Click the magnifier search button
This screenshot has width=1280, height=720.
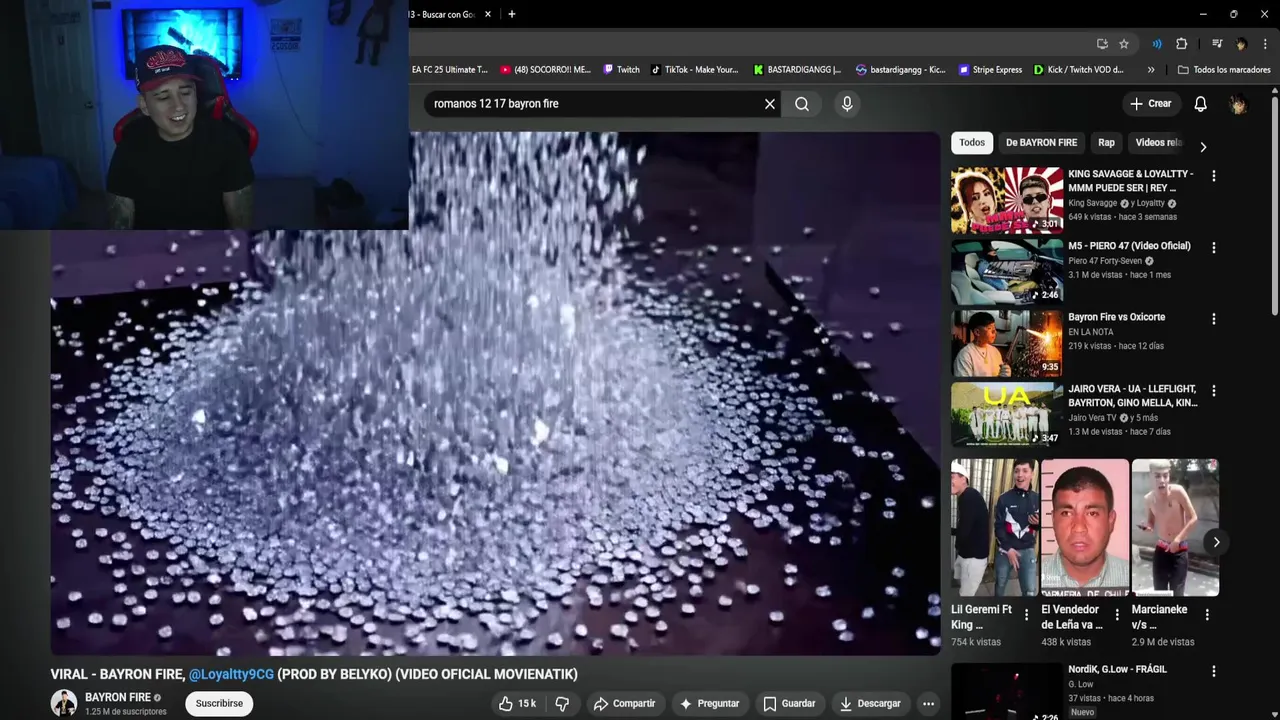click(802, 104)
